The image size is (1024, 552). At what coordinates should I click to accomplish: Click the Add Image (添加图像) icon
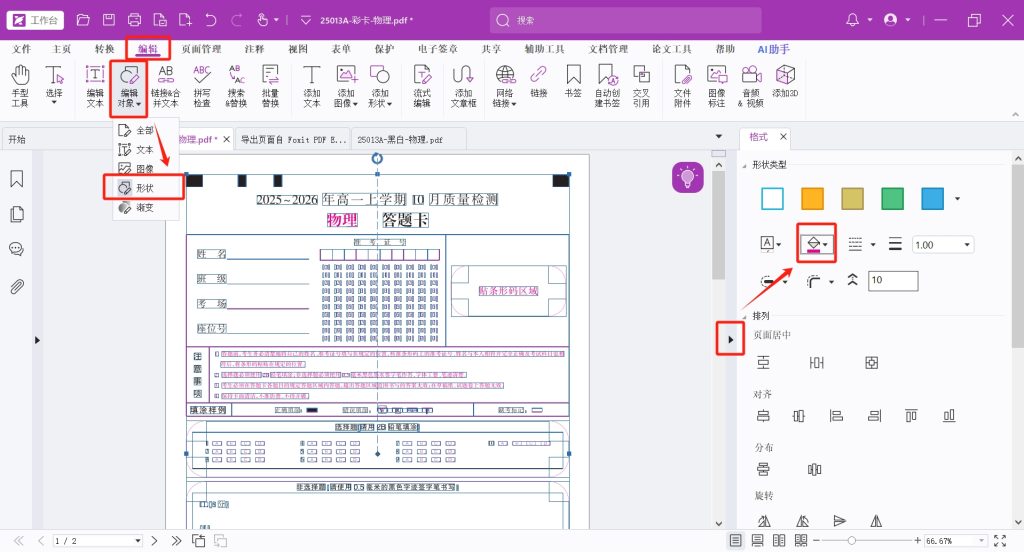coord(346,85)
